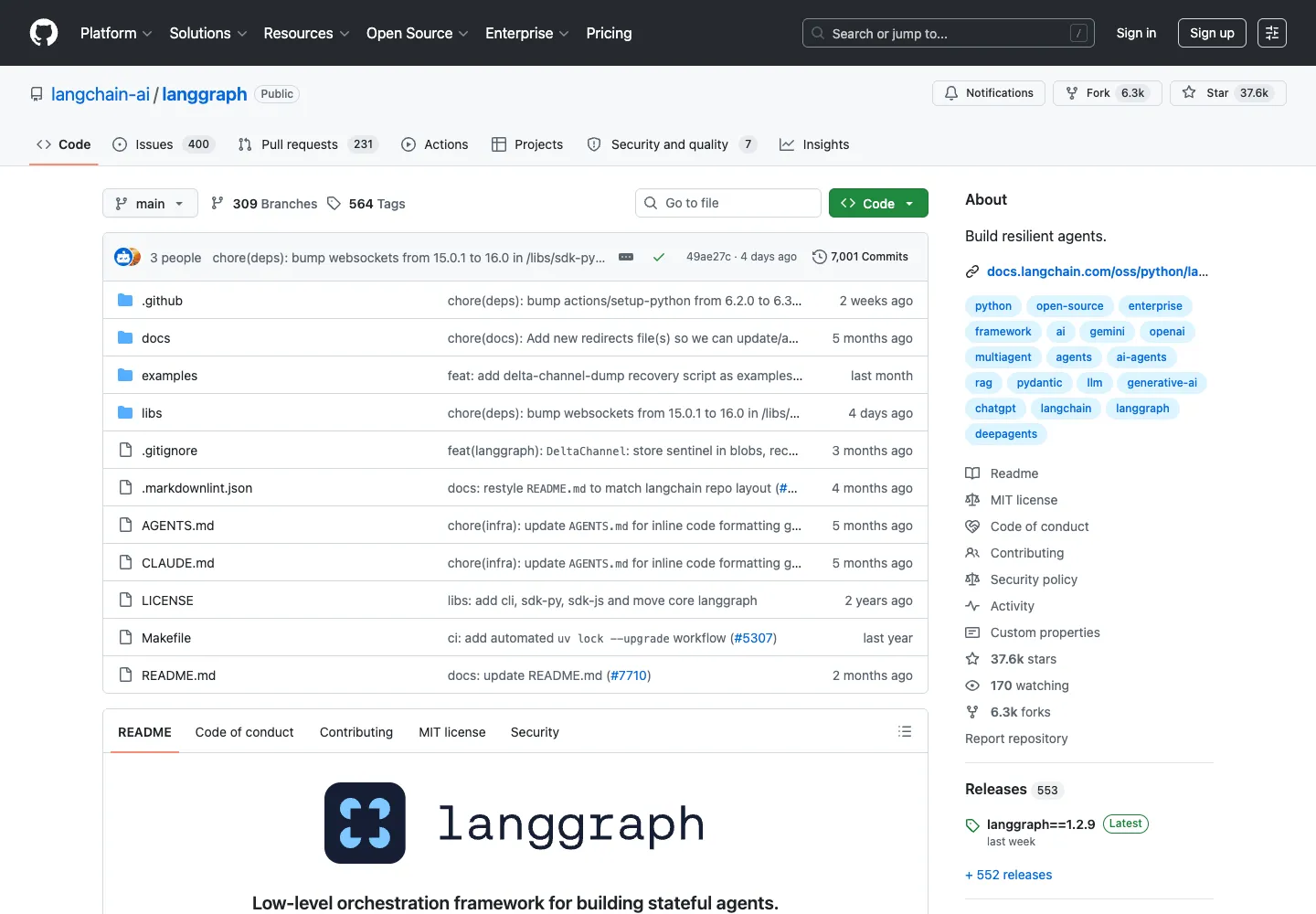
Task: Open the CLAUDE.md file
Action: pyautogui.click(x=178, y=563)
